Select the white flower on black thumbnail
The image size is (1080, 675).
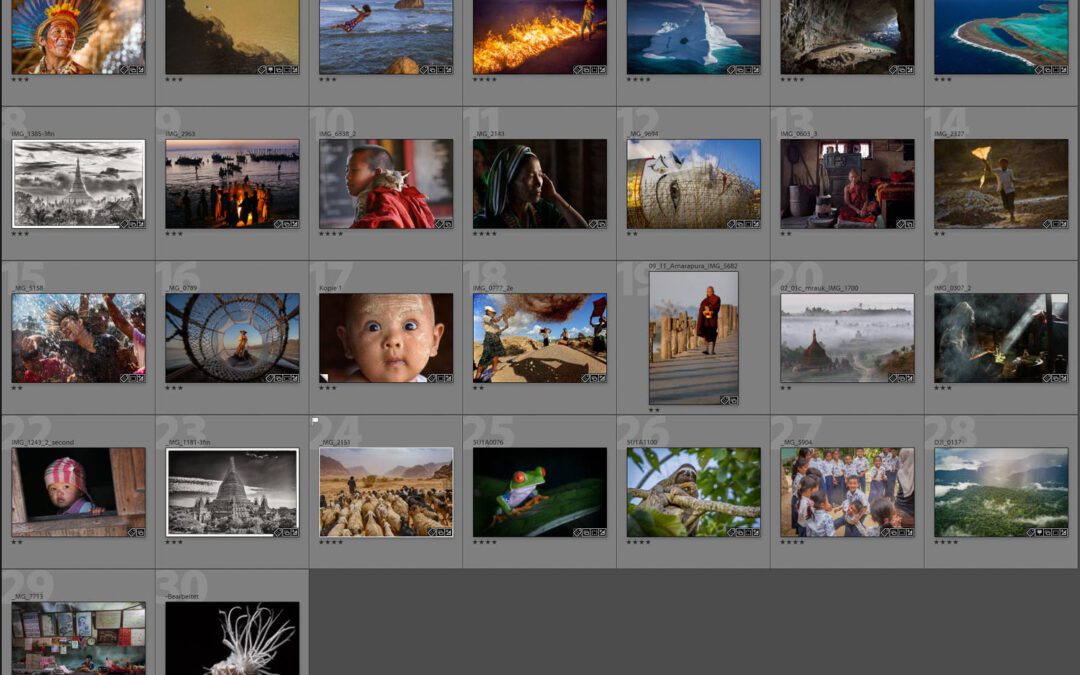pyautogui.click(x=232, y=638)
